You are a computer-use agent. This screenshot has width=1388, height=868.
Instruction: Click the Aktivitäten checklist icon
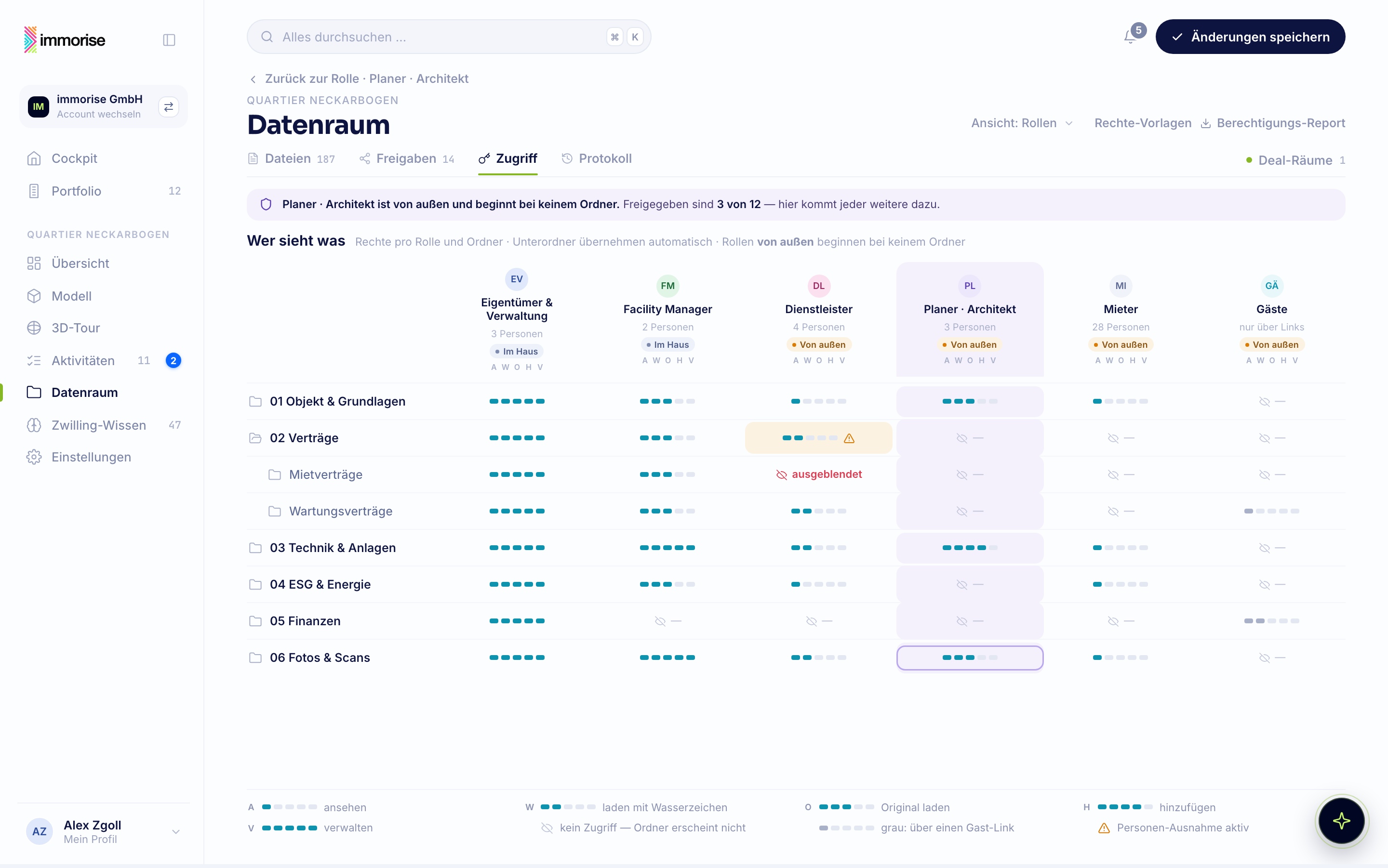(x=34, y=360)
